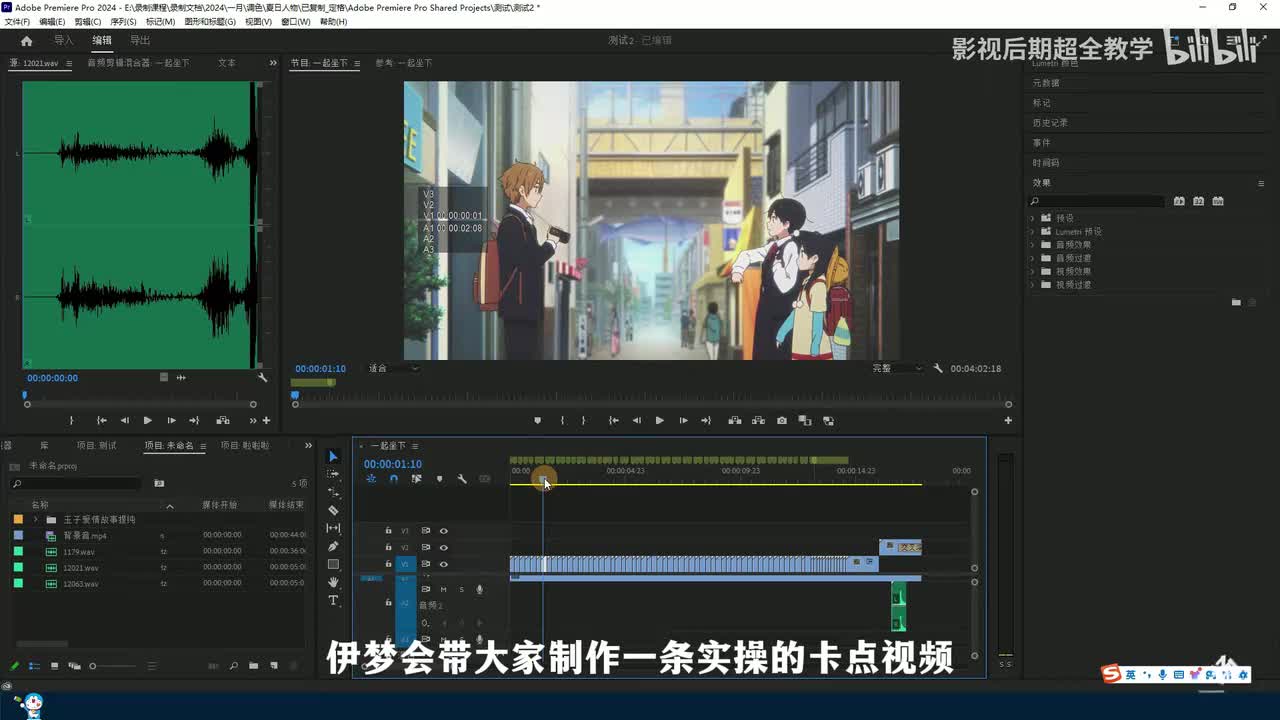This screenshot has height=720, width=1280.
Task: Add marker in Program monitor
Action: click(537, 420)
